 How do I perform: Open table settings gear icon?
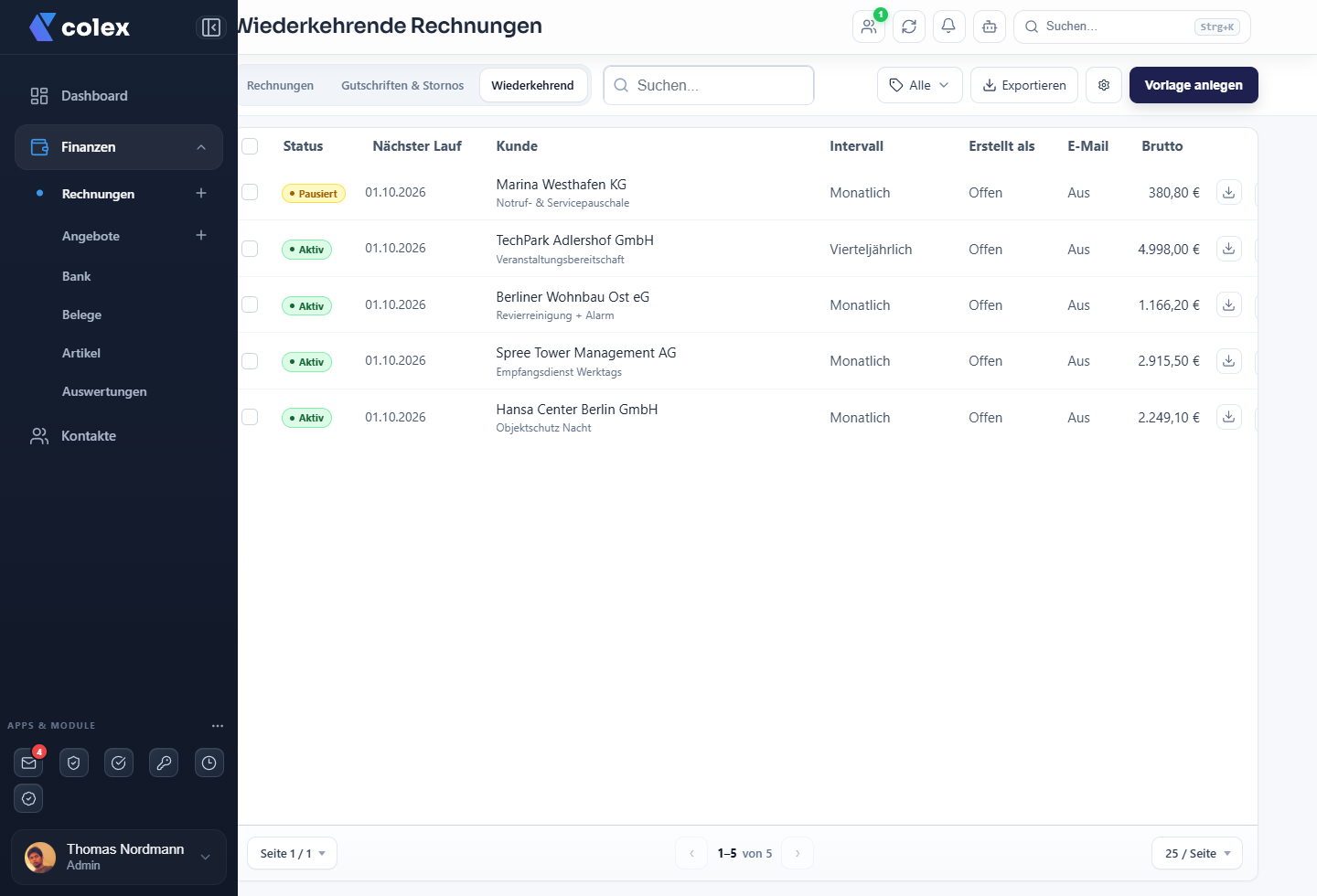[1104, 85]
